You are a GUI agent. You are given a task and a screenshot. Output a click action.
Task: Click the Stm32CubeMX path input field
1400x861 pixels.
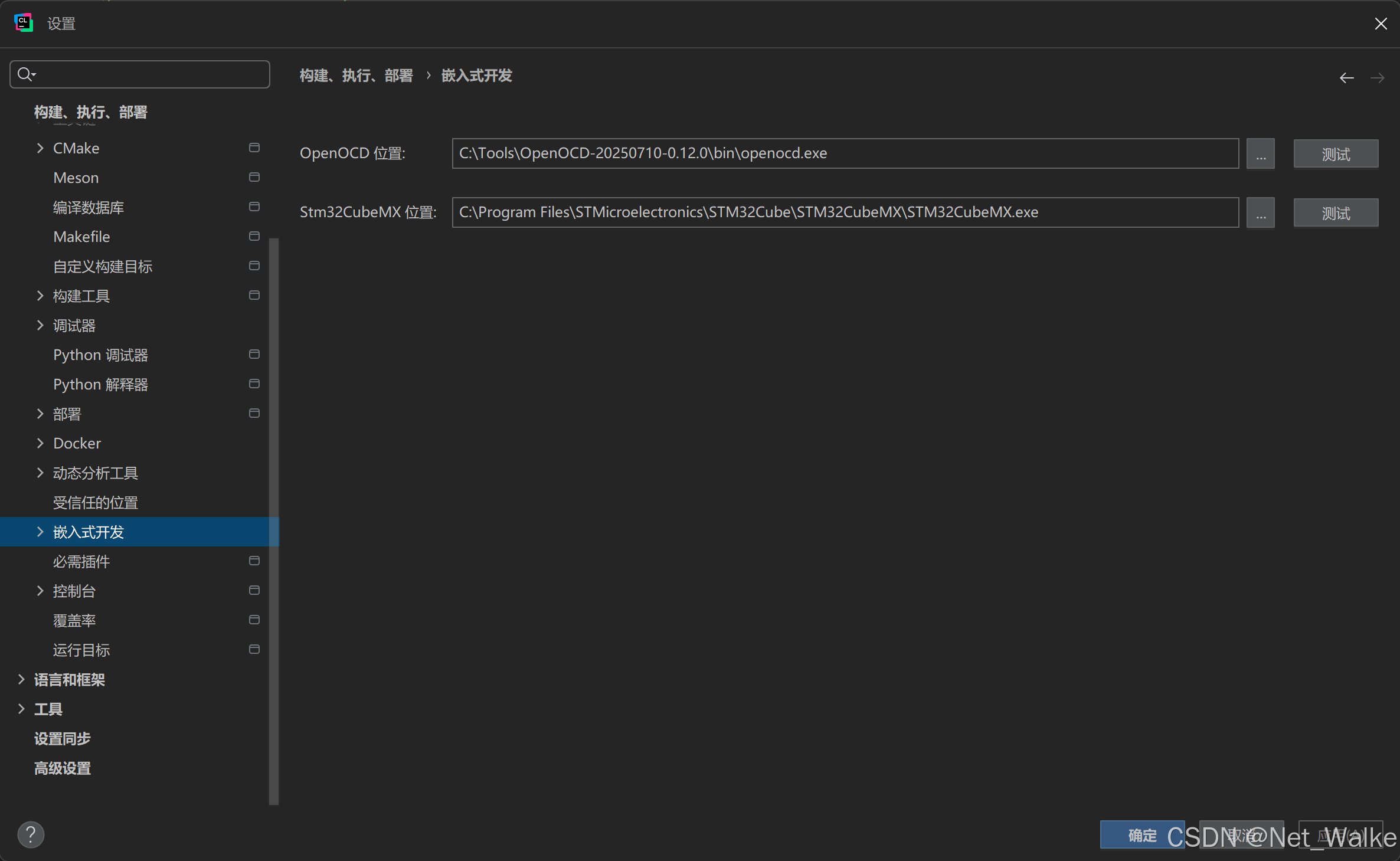(x=844, y=212)
